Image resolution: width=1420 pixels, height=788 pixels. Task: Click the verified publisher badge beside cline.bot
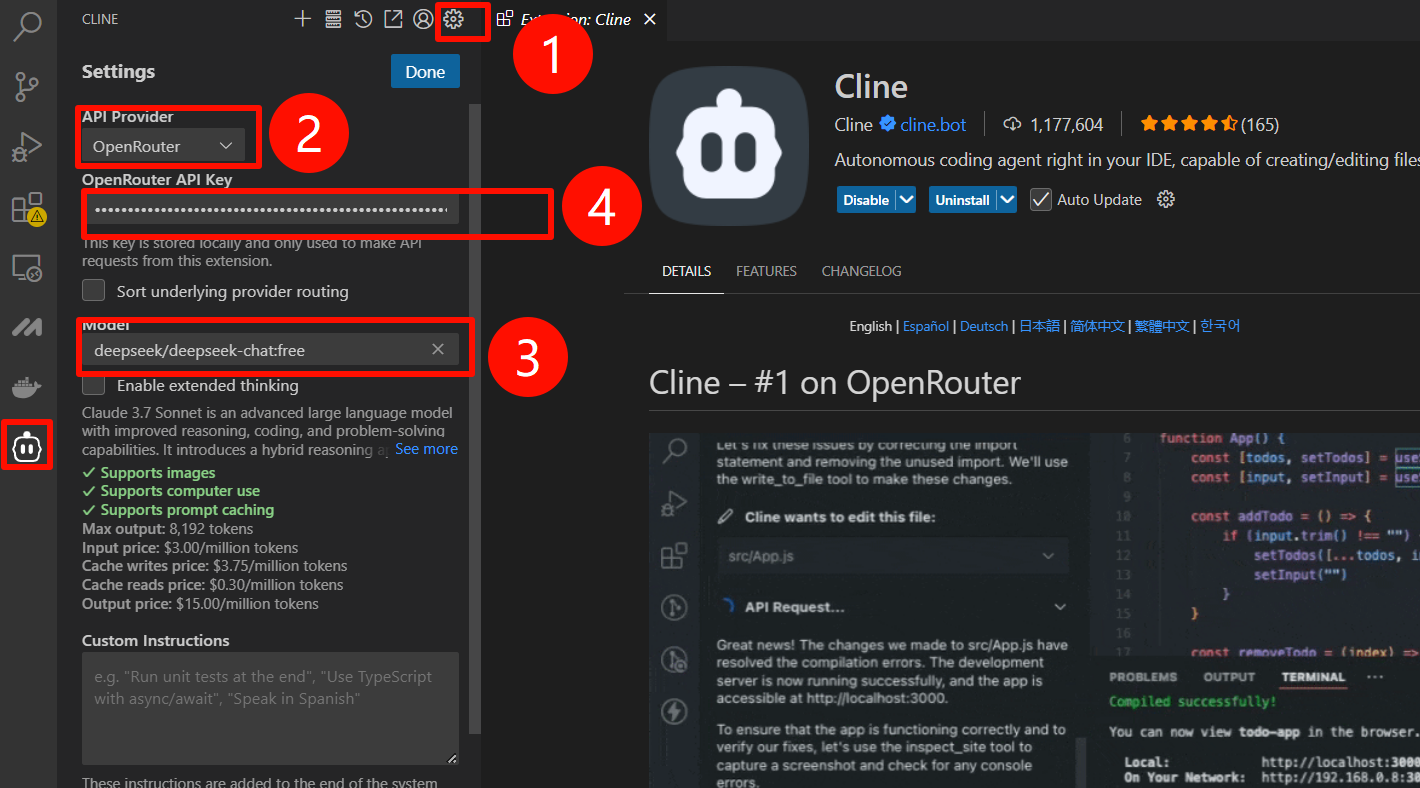pos(887,124)
